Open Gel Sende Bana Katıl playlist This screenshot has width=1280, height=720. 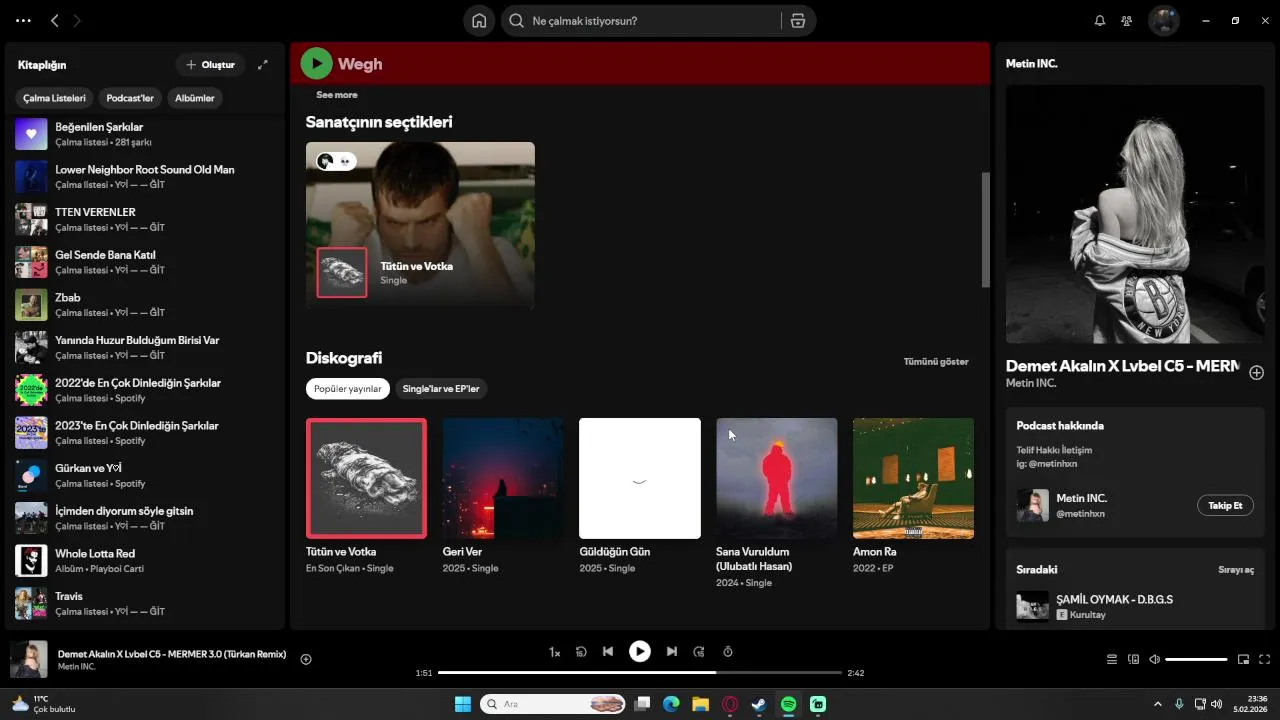145,262
